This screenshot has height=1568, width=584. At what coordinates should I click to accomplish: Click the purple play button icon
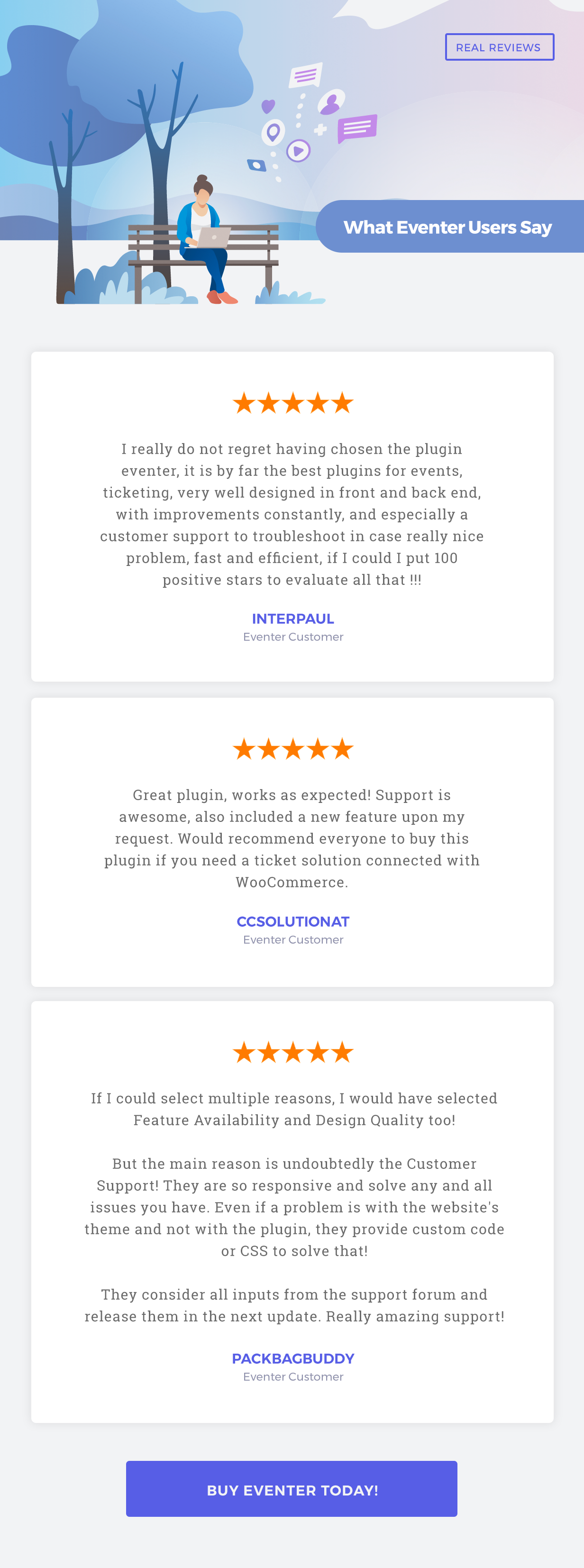tap(298, 150)
